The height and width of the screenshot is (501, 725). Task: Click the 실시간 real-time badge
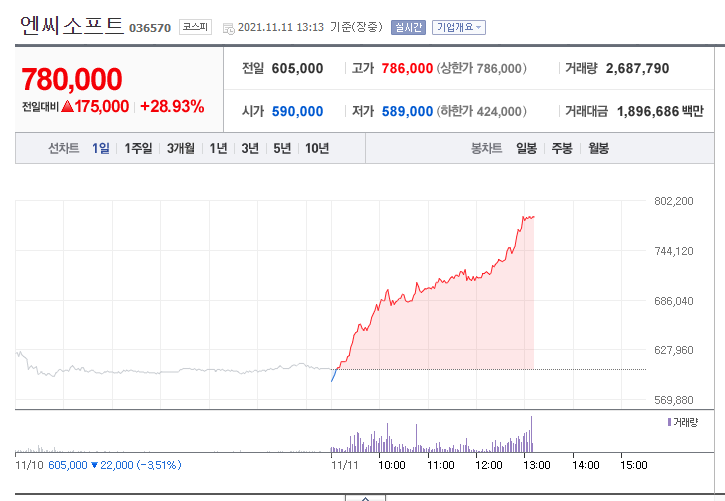(x=407, y=27)
